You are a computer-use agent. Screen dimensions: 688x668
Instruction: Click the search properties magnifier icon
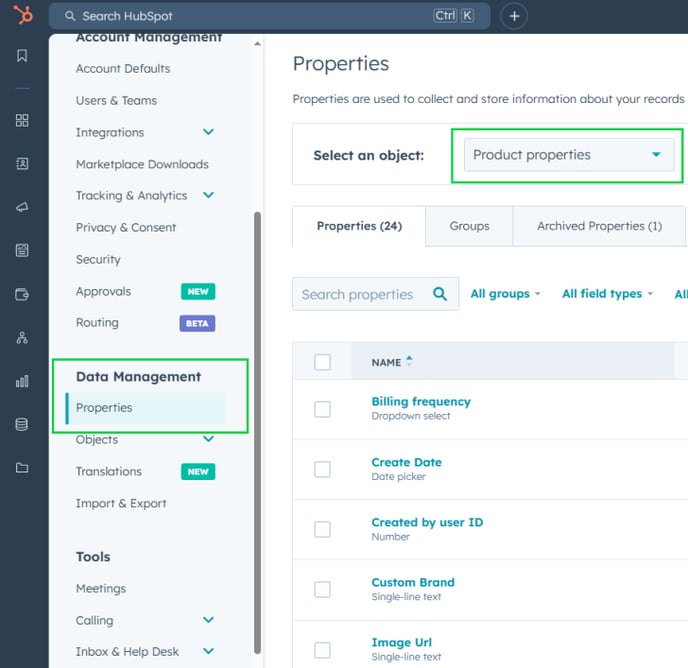[440, 294]
